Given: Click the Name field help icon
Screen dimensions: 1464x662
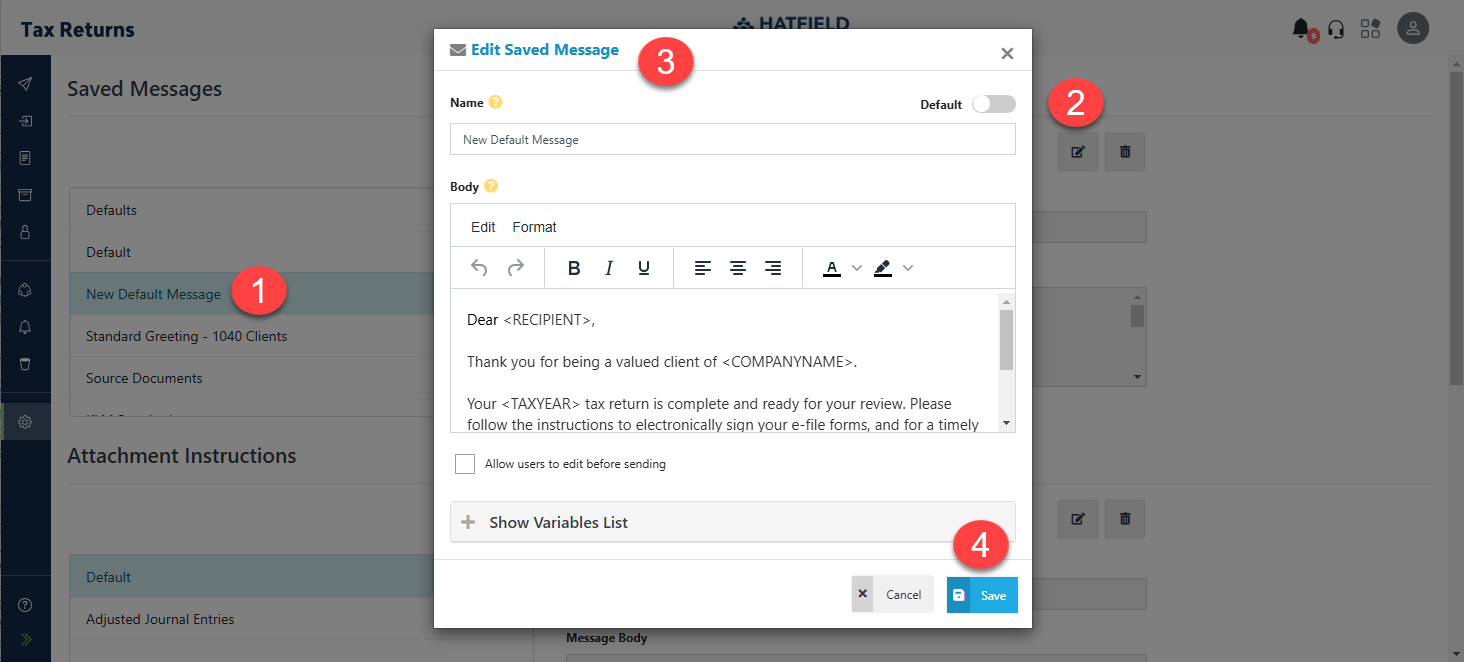Looking at the screenshot, I should tap(496, 102).
